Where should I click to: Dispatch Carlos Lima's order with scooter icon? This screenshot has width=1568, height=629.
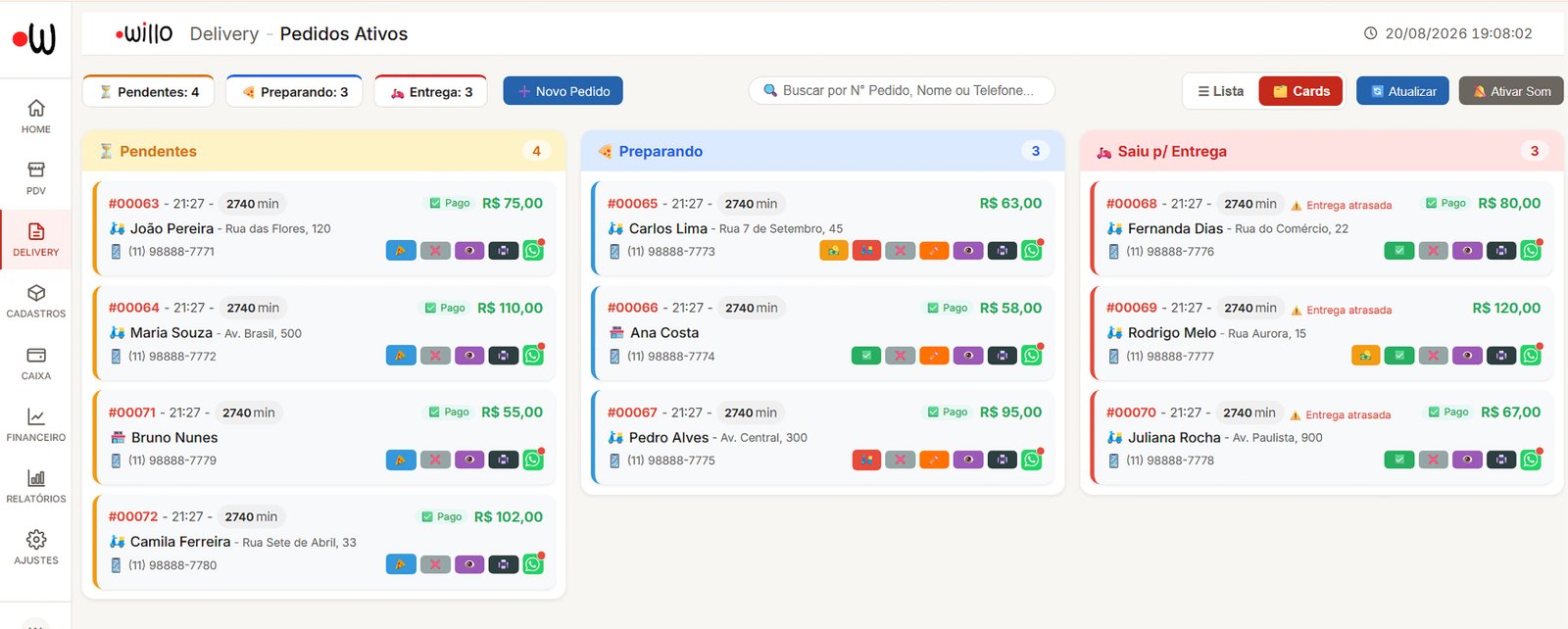[866, 251]
